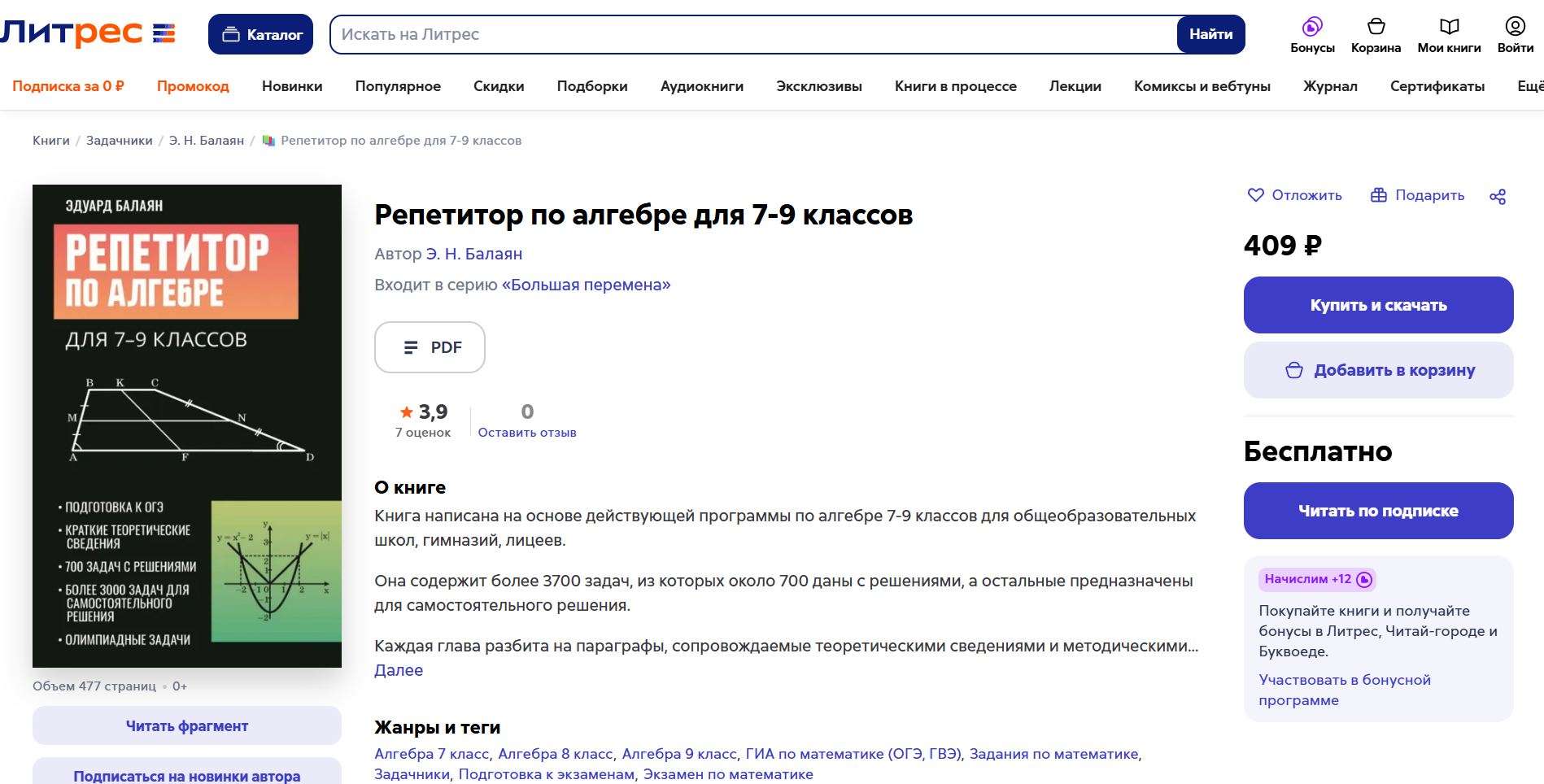The image size is (1544, 784).
Task: Go to Новинки section
Action: click(292, 86)
